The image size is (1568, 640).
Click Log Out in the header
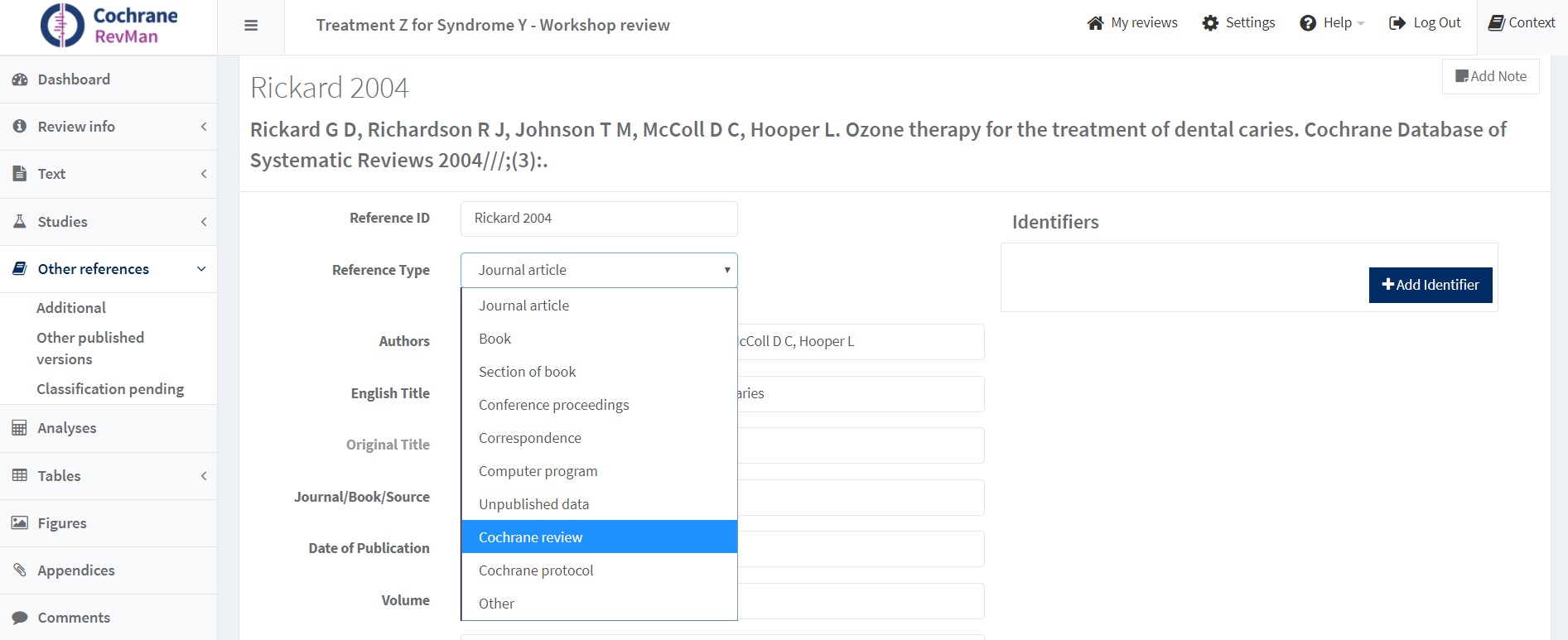[1425, 23]
